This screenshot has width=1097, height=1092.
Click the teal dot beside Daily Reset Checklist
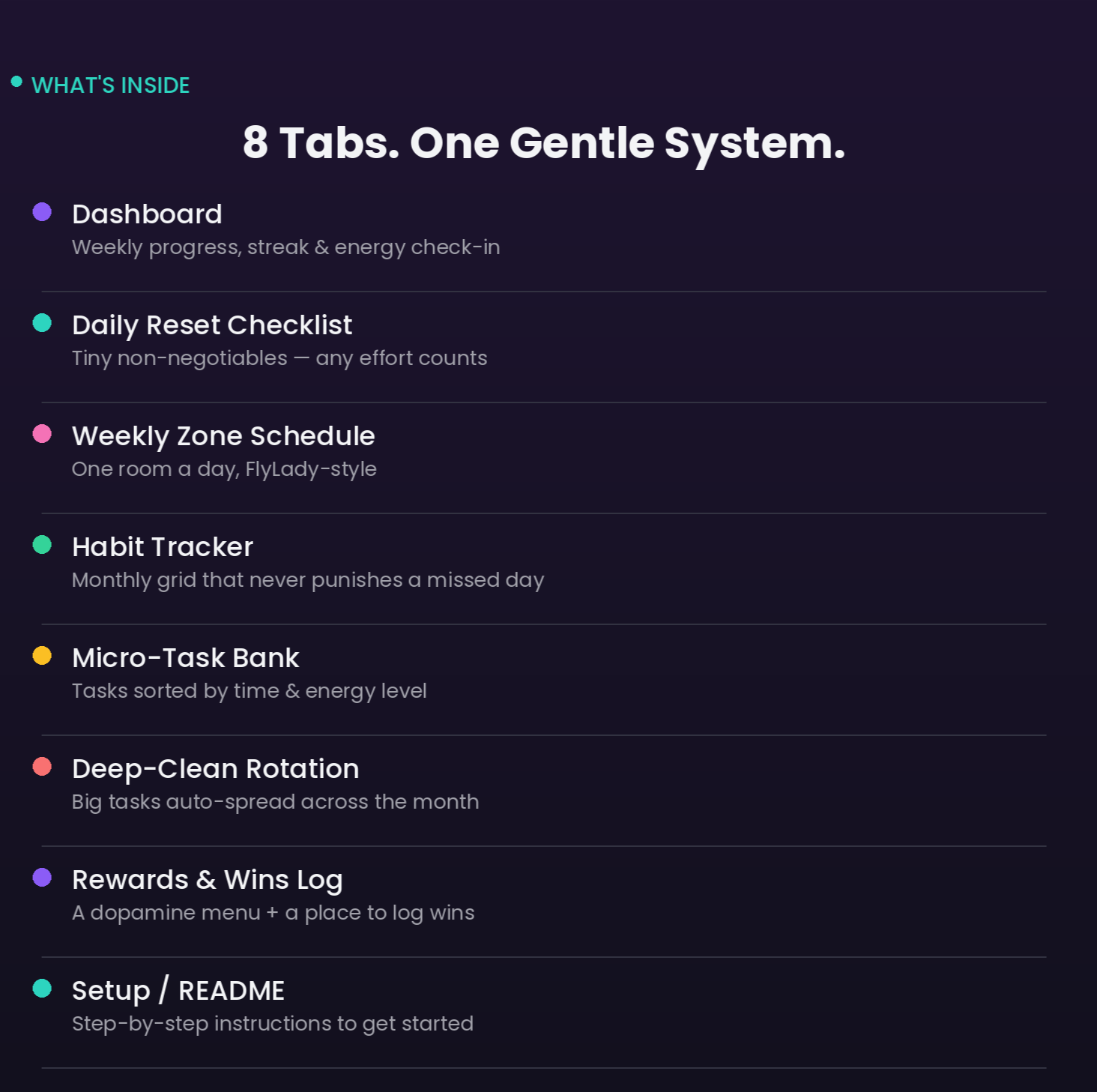pos(42,323)
